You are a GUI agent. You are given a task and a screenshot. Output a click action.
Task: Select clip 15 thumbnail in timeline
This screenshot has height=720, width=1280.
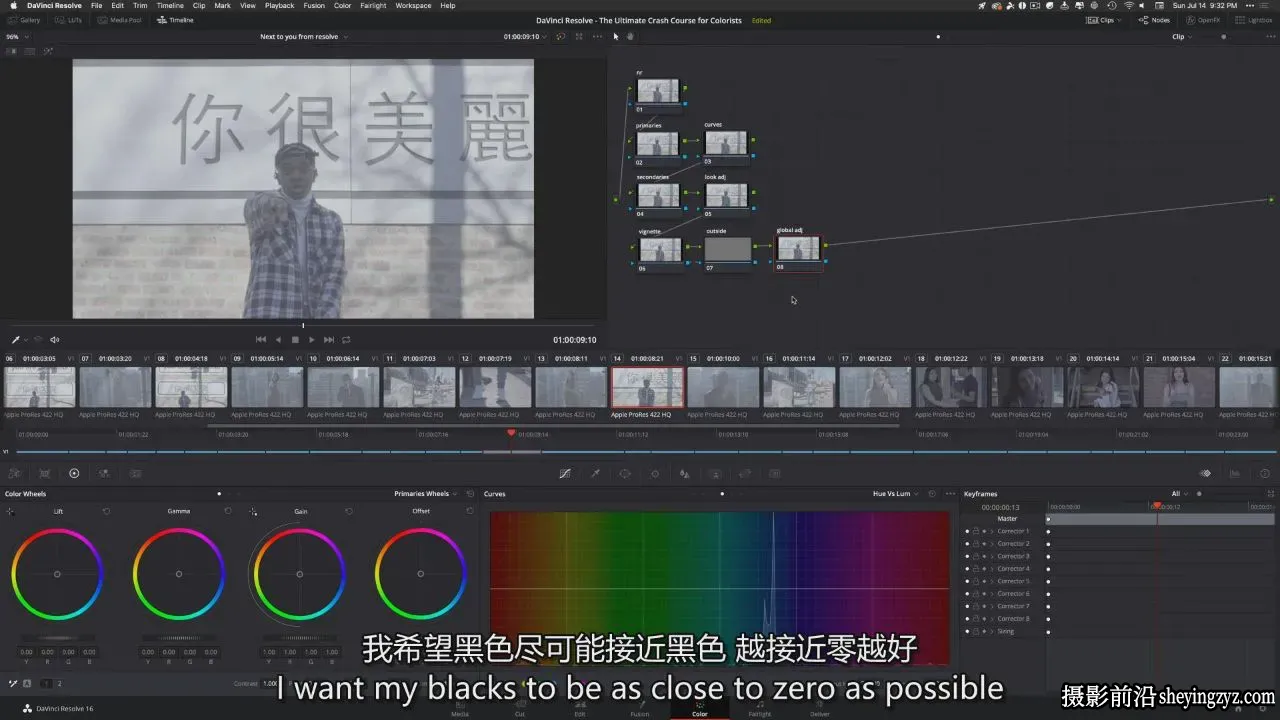click(x=723, y=387)
